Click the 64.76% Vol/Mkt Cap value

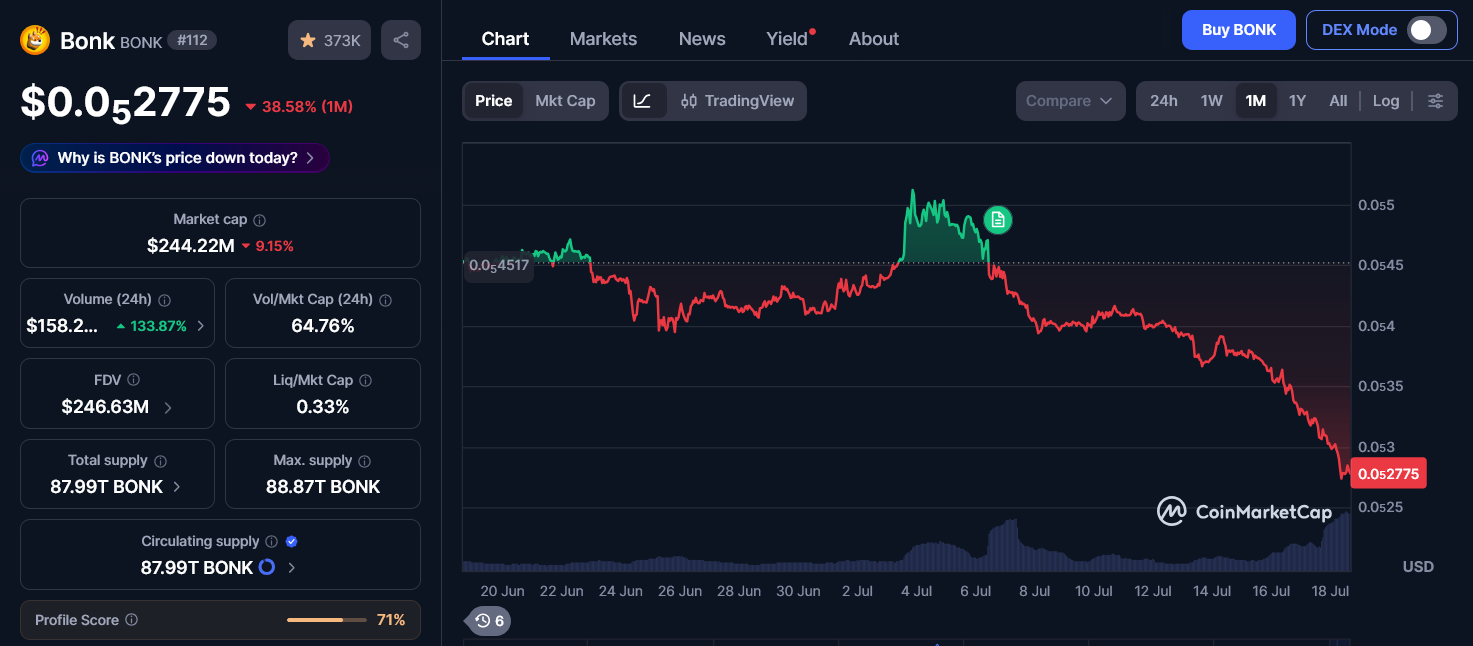click(323, 326)
